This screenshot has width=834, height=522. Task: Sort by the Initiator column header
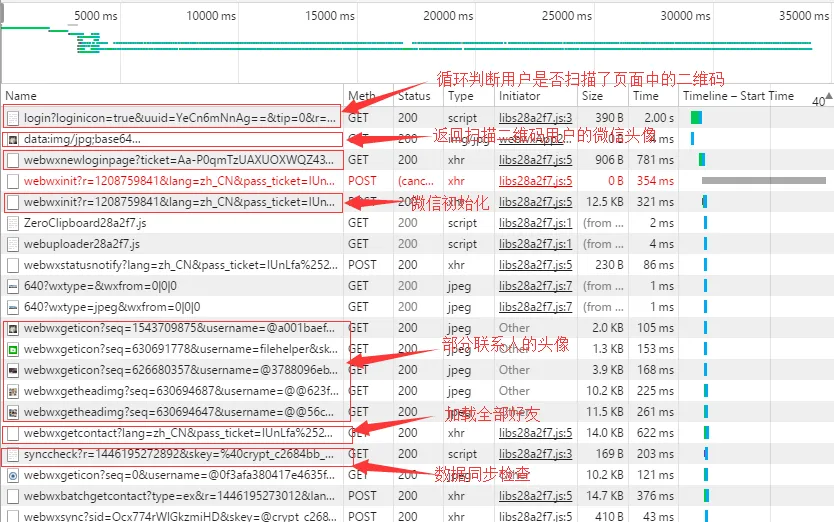(x=519, y=96)
